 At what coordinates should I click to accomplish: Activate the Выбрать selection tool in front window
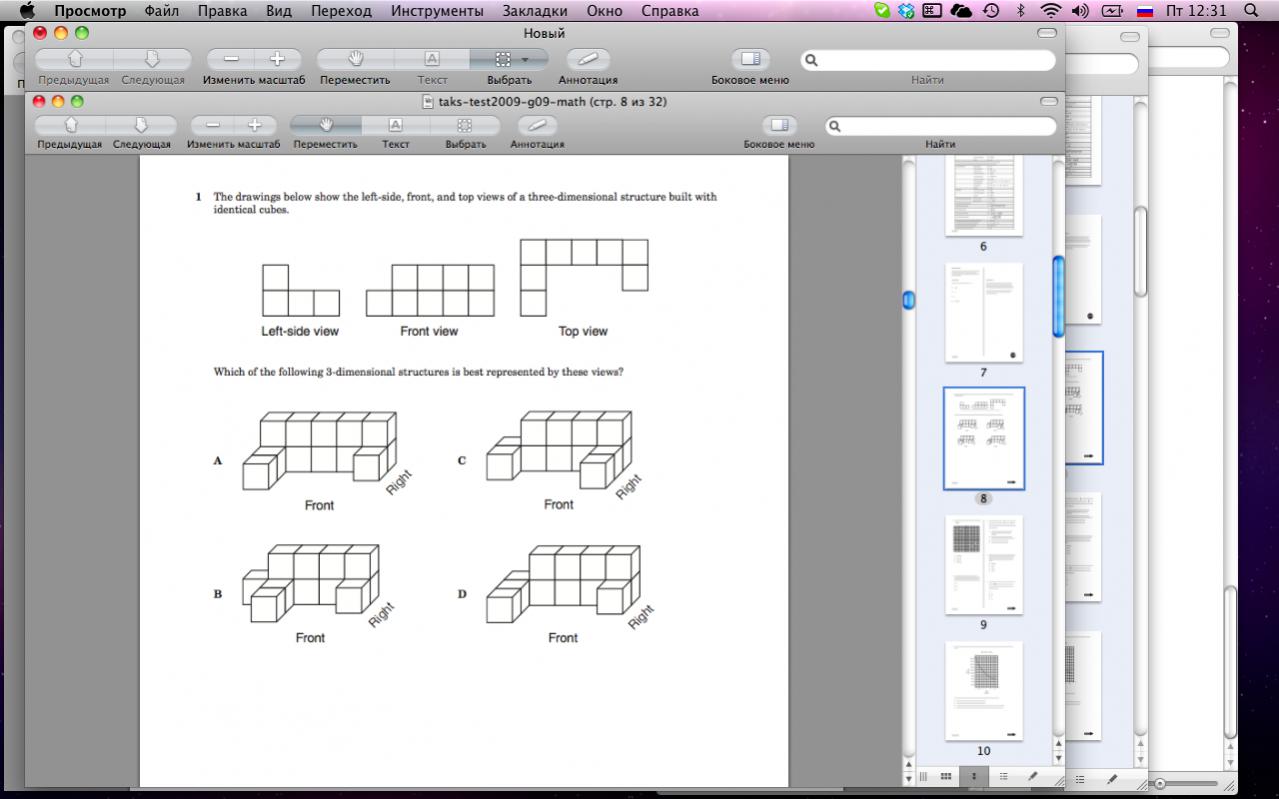(465, 125)
